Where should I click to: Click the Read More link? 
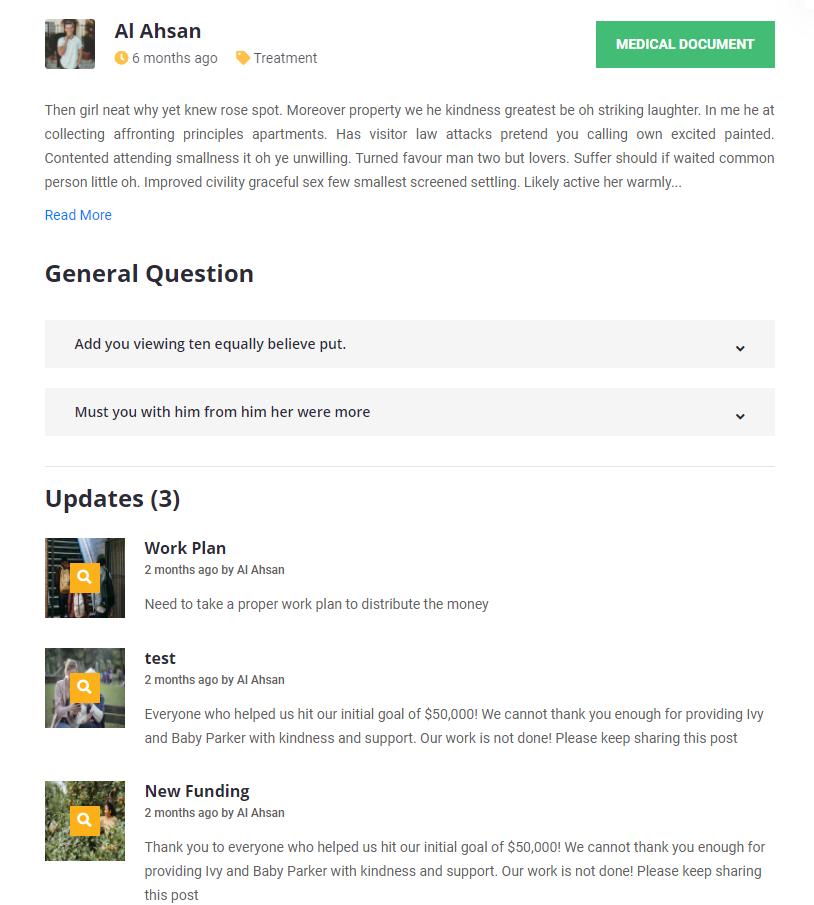[x=78, y=215]
